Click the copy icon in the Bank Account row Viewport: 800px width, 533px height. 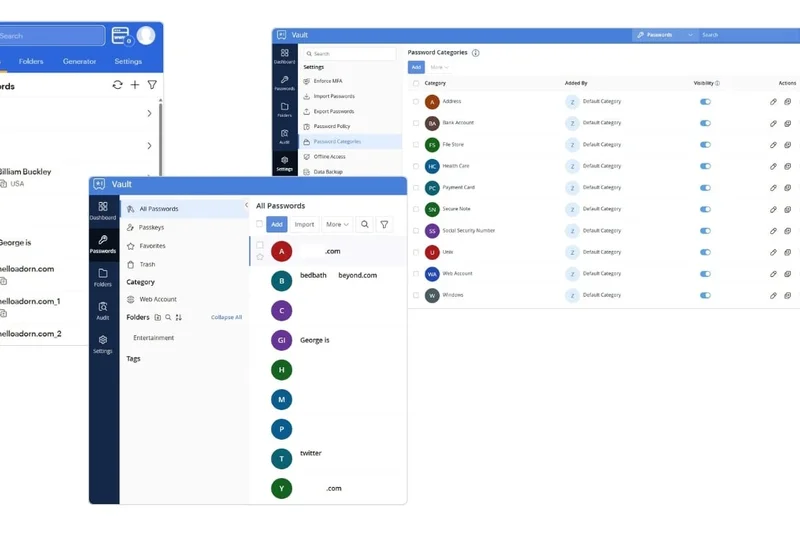788,123
